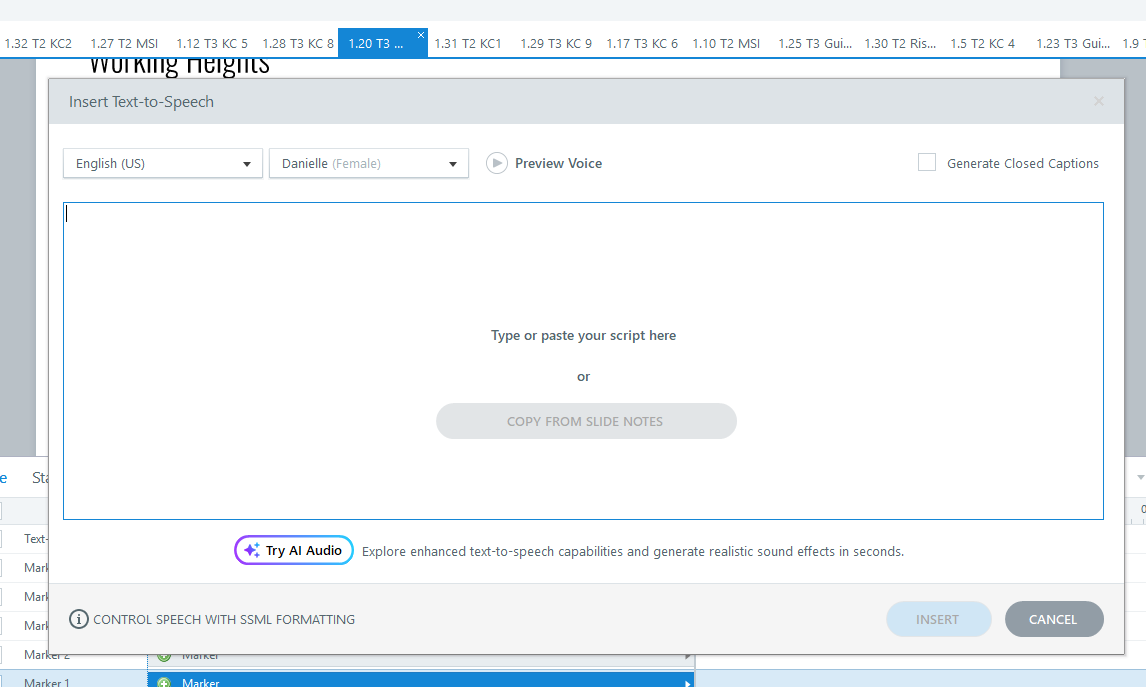Switch to the 1.27 T2 MSI tab
Viewport: 1146px width, 687px height.
coord(124,44)
